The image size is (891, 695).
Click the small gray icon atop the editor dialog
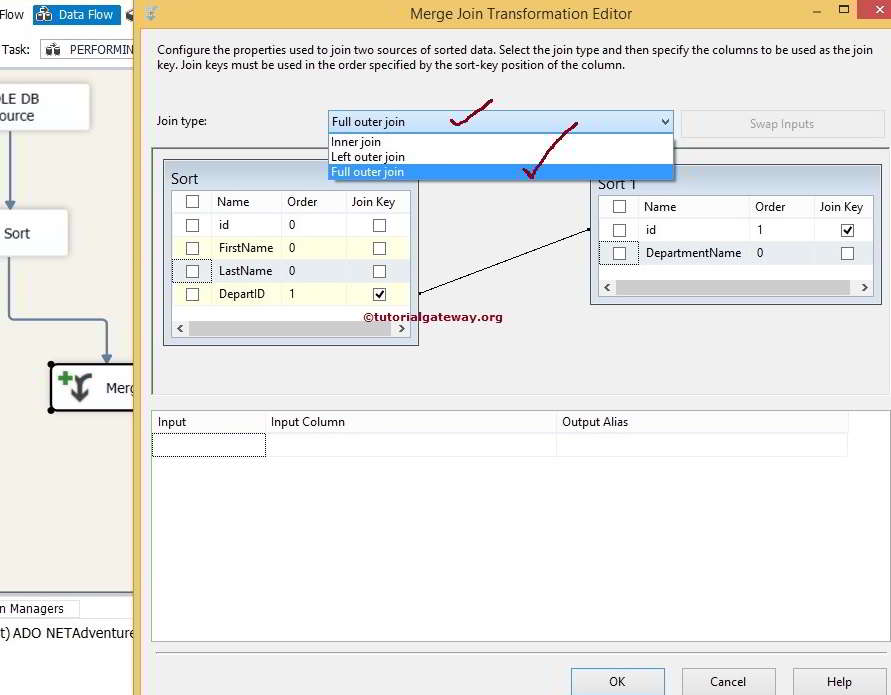click(150, 13)
